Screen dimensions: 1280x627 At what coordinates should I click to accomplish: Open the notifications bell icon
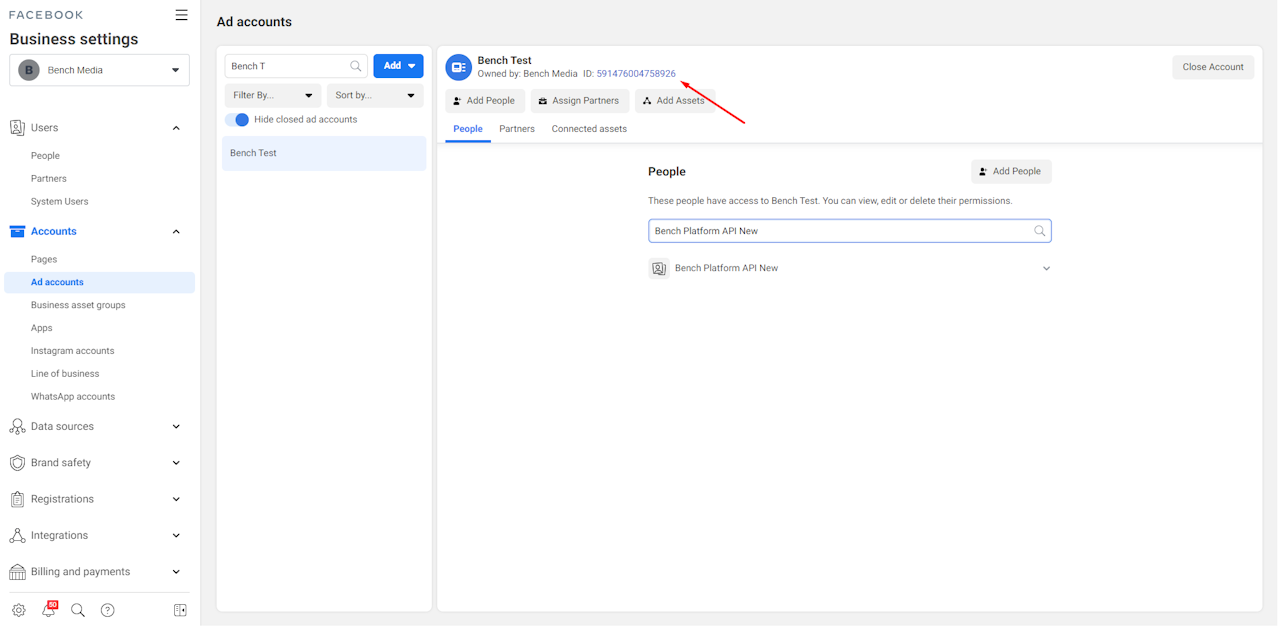click(48, 610)
